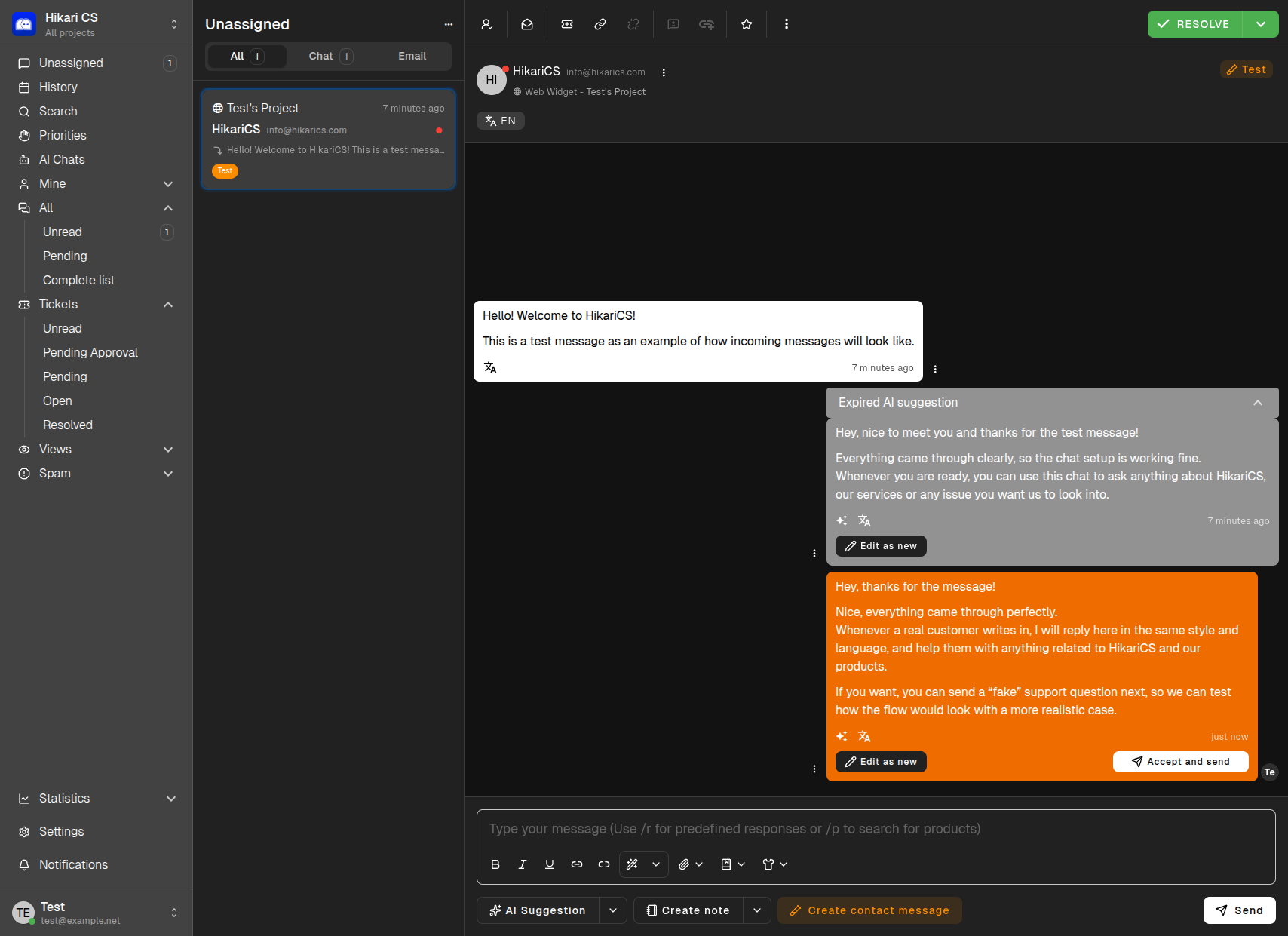Open Priorities in the sidebar
Viewport: 1288px width, 936px height.
tap(97, 136)
